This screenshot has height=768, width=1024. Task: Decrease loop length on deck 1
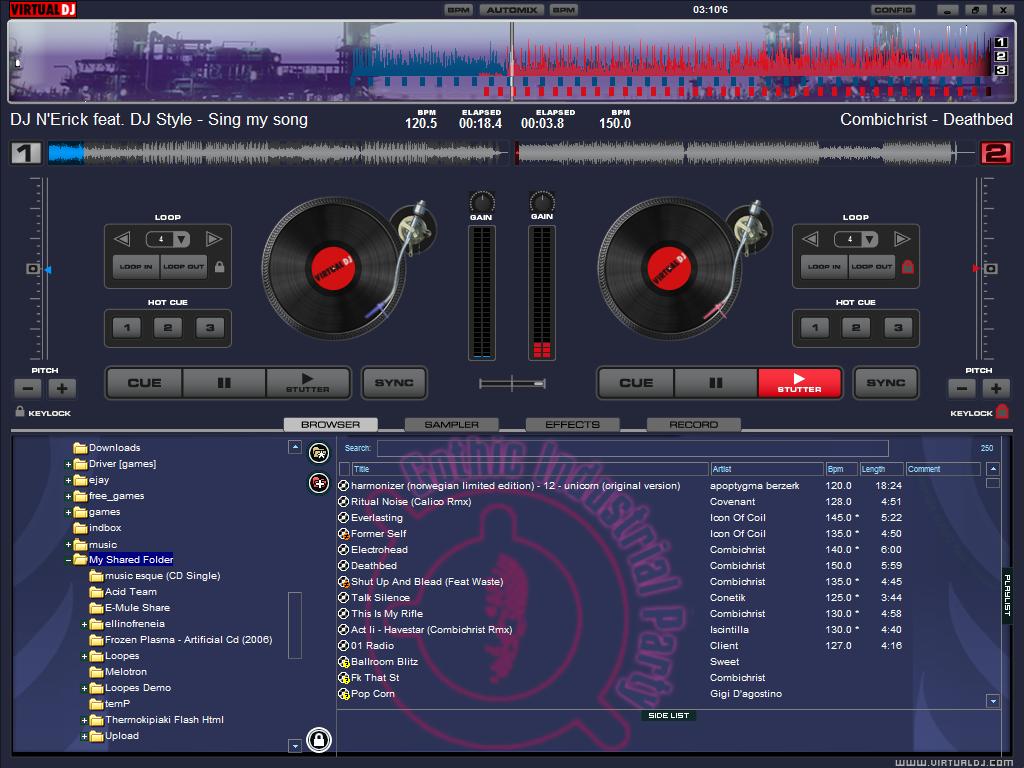122,239
